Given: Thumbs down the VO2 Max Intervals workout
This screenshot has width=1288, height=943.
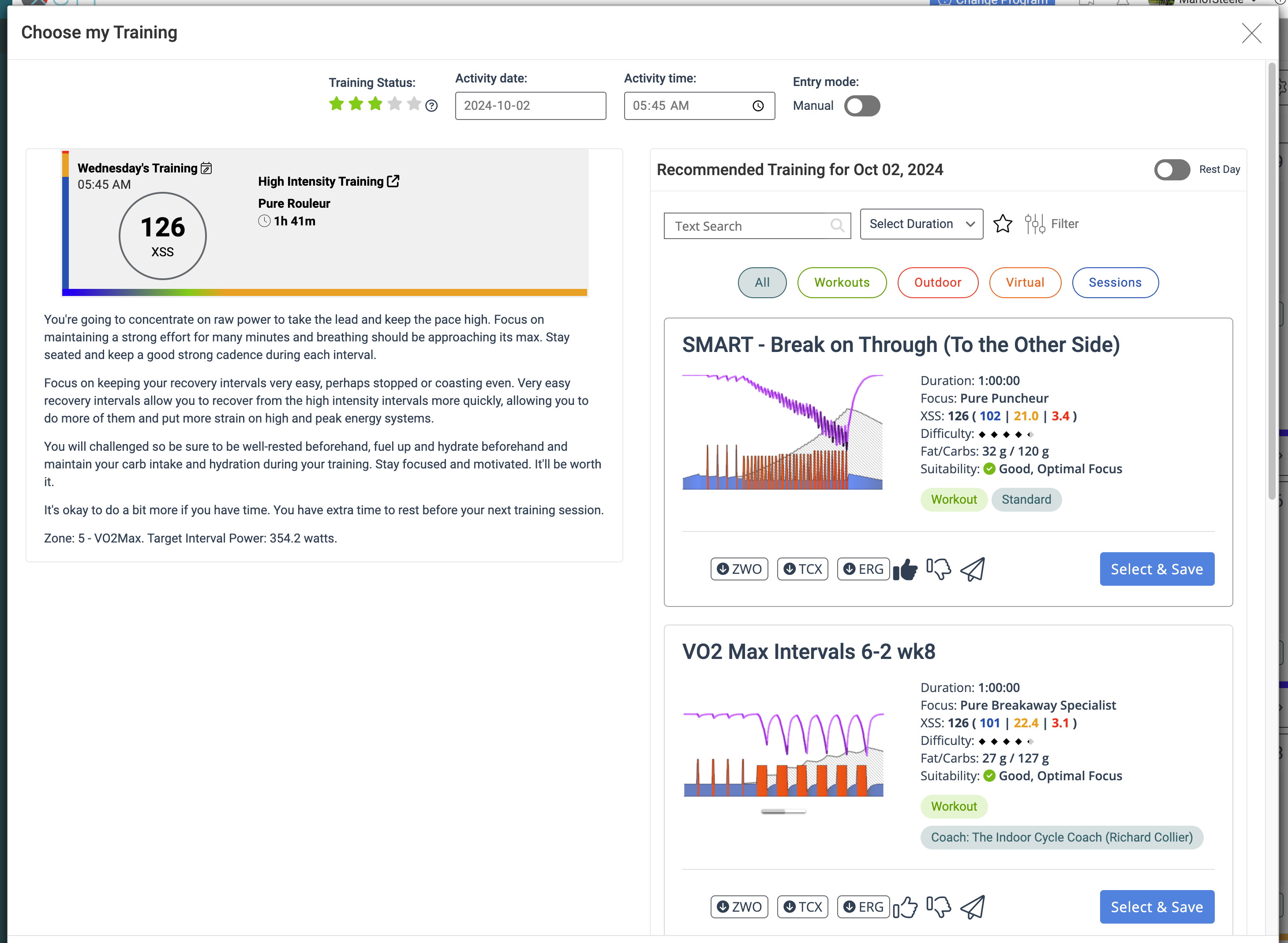Looking at the screenshot, I should pos(939,906).
